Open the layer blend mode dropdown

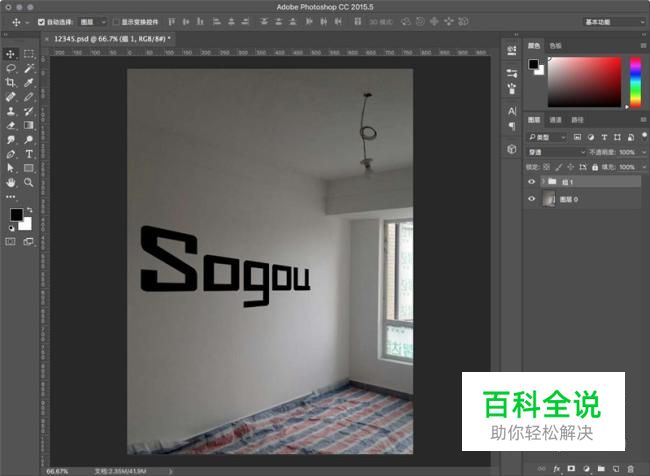tap(556, 152)
